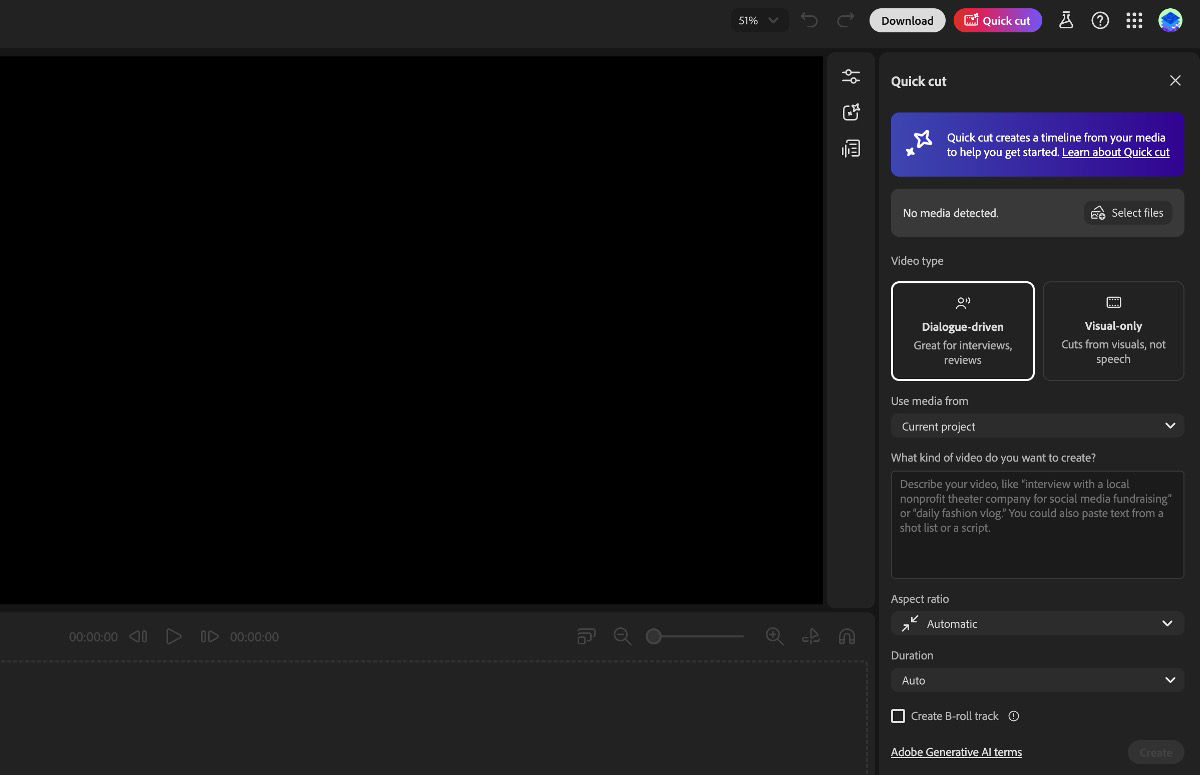Select the Quick actions icon in sidebar
This screenshot has height=775, width=1200.
[x=850, y=111]
